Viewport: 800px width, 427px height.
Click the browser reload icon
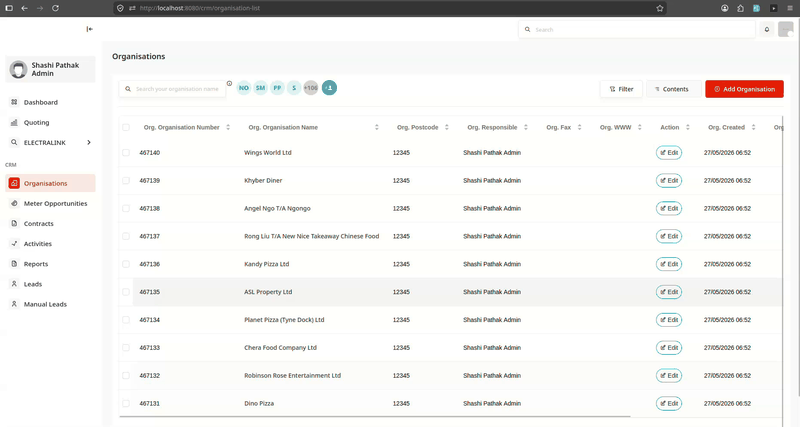coord(55,8)
